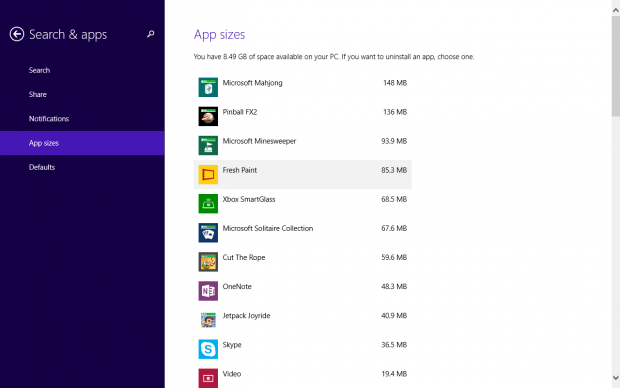Click the vertical scrollbar thumb

[x=616, y=66]
